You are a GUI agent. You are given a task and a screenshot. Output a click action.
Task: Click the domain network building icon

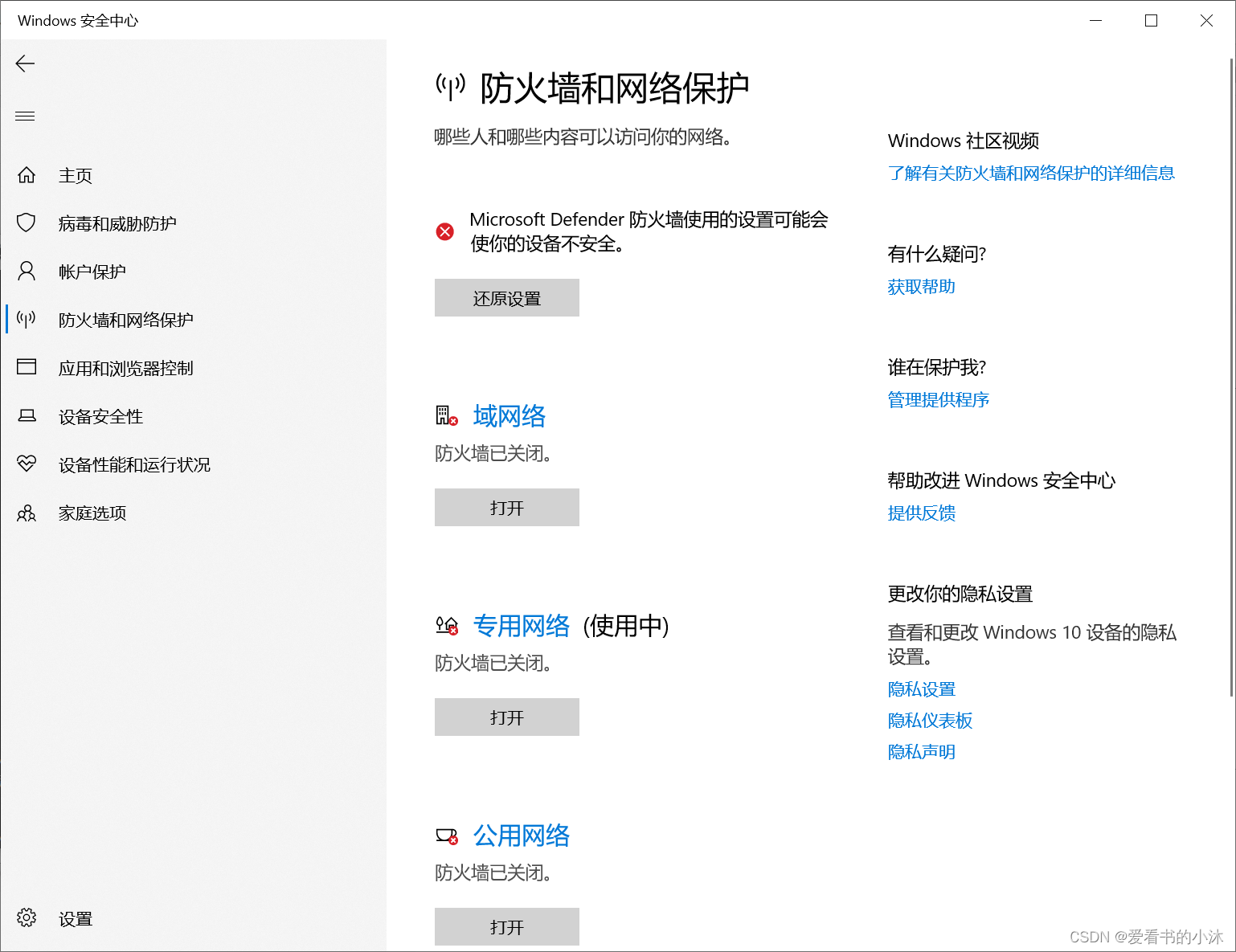click(x=447, y=416)
